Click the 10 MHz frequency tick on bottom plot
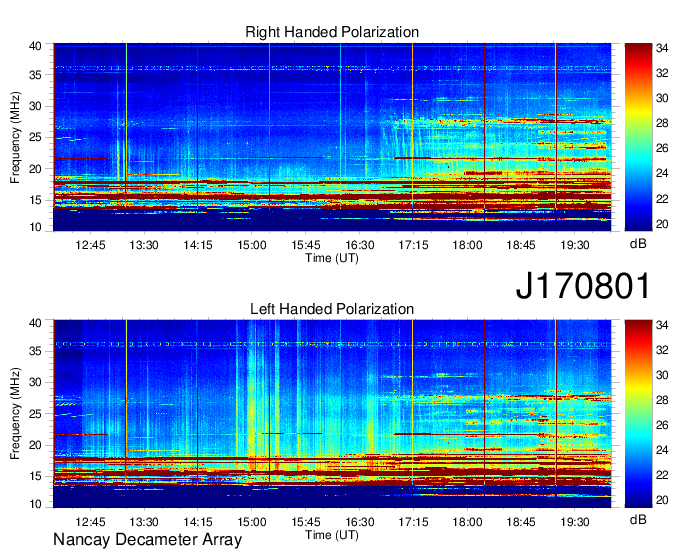The width and height of the screenshot is (680, 552). pos(35,504)
